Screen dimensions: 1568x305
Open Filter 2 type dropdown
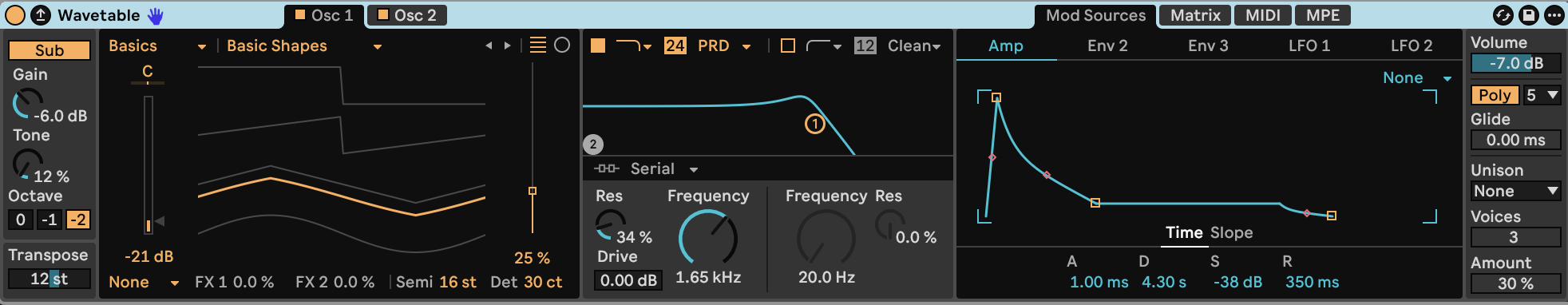[x=823, y=46]
